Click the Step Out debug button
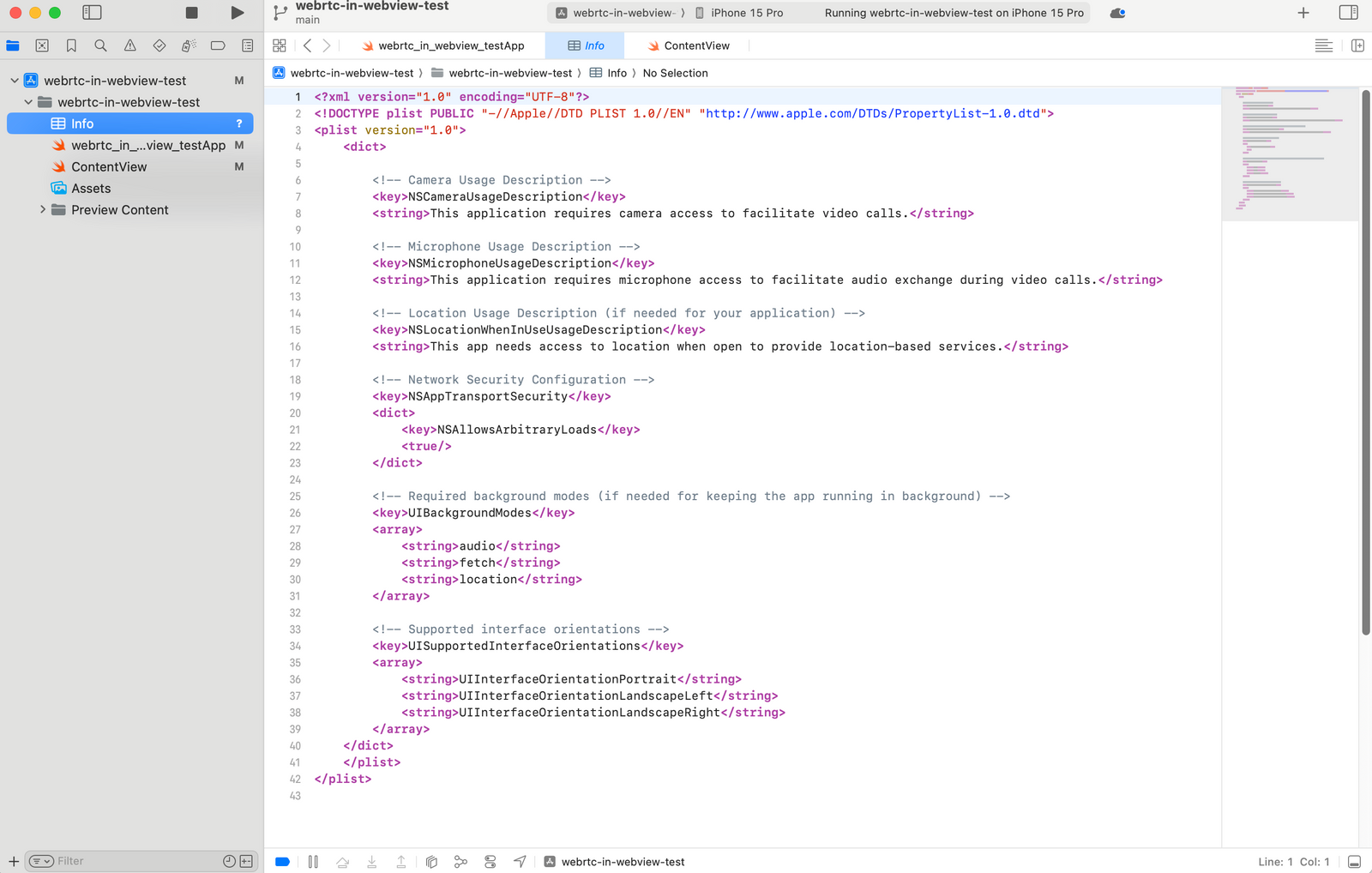 [x=401, y=862]
